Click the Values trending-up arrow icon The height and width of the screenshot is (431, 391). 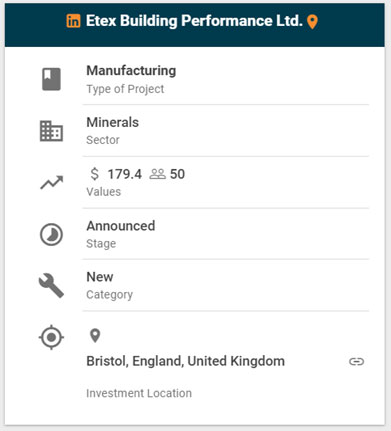[52, 182]
